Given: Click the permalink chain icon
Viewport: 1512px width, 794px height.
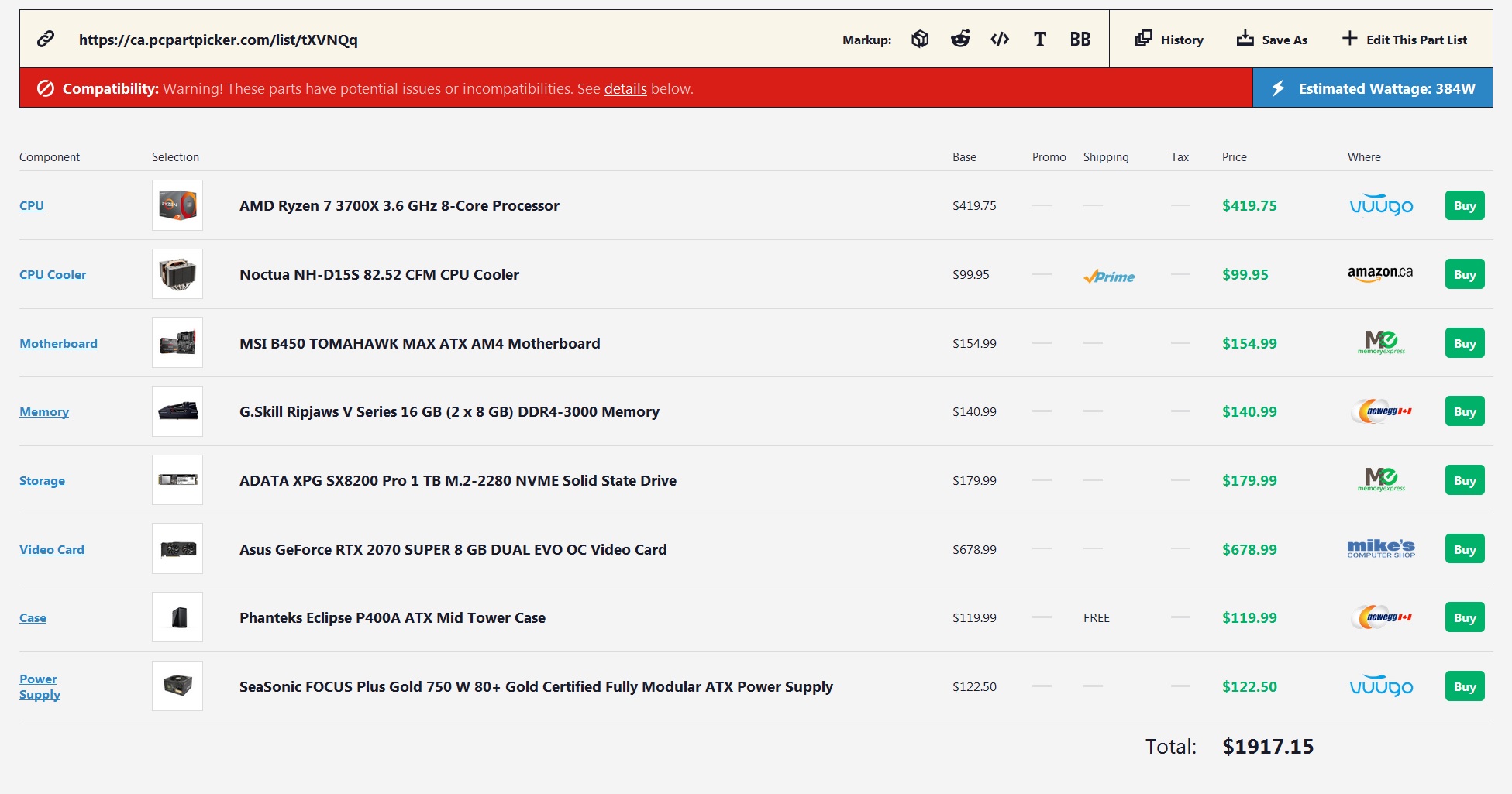Looking at the screenshot, I should tap(46, 39).
